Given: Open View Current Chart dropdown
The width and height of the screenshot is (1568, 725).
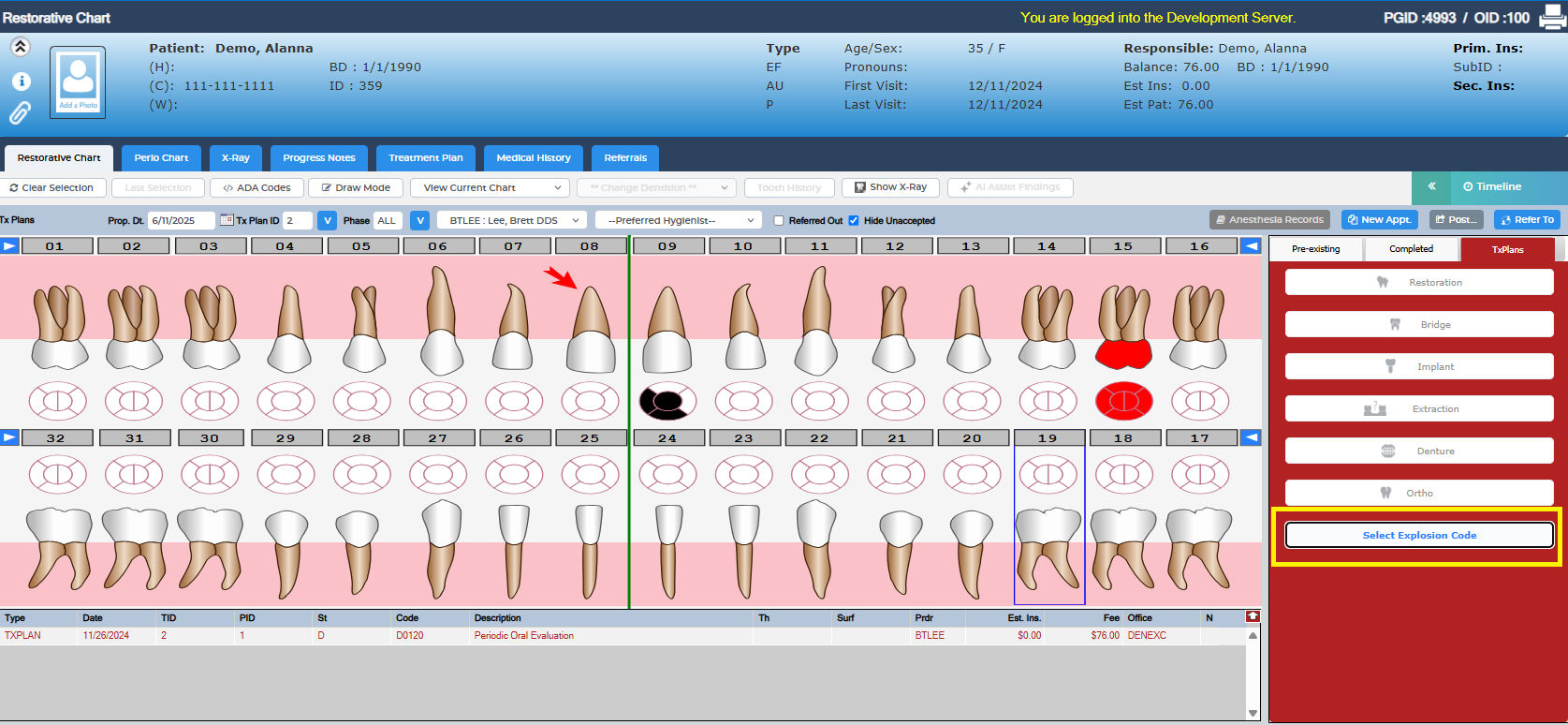Looking at the screenshot, I should (490, 187).
